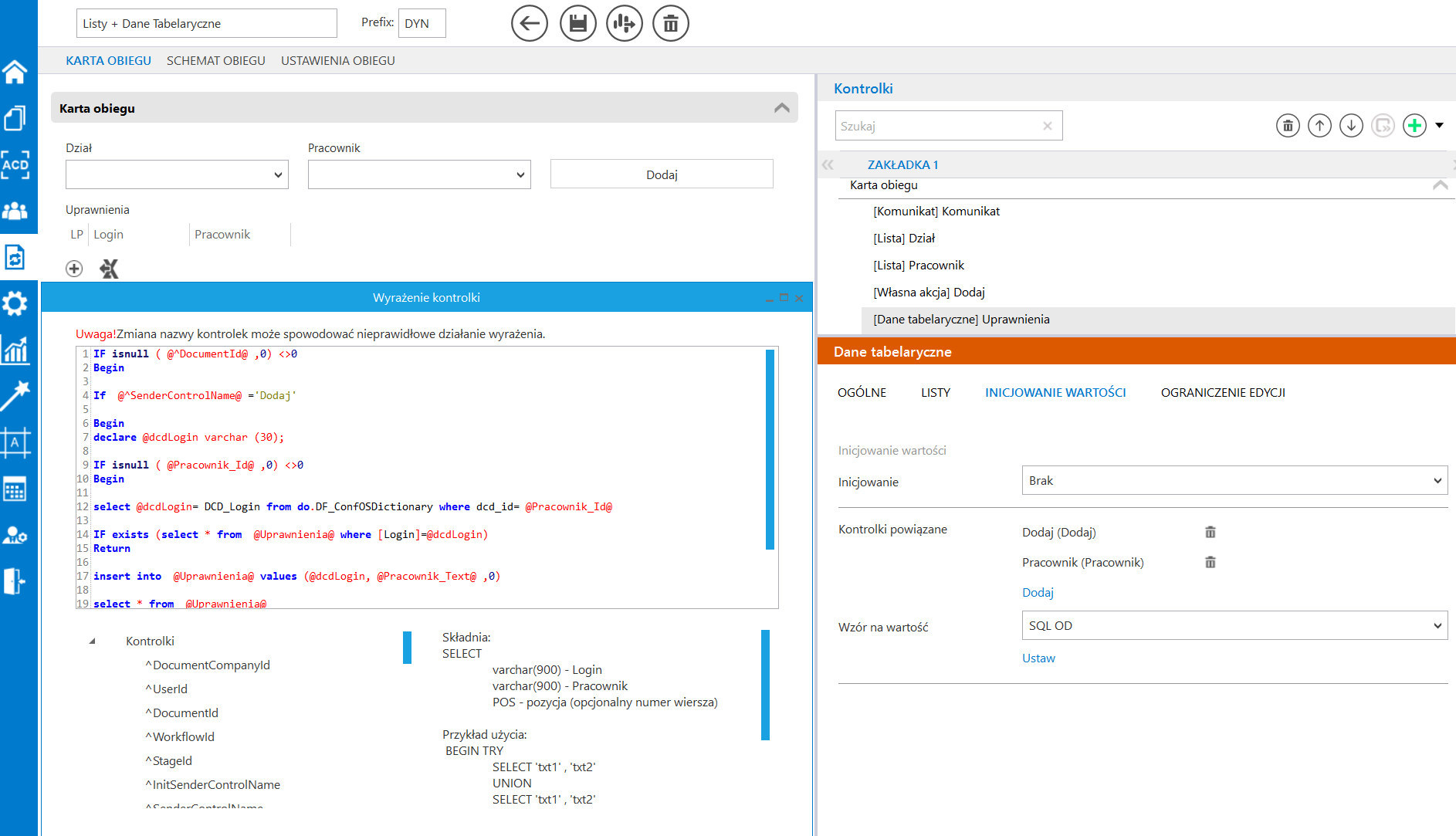
Task: Open the home icon in left sidebar
Action: (x=15, y=72)
